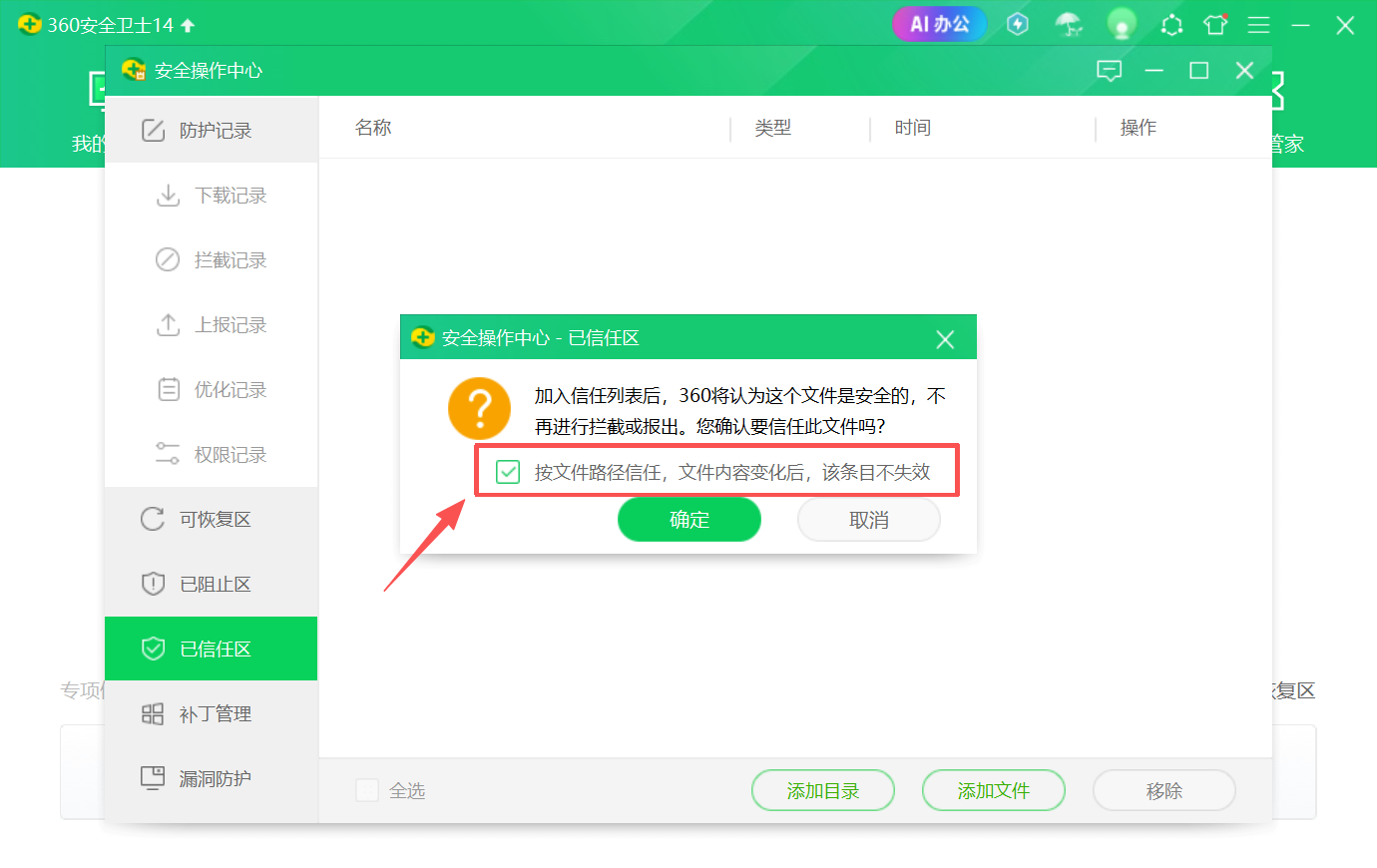Image resolution: width=1377 pixels, height=868 pixels.
Task: Click the upgrade arrow next to 360安全卫士14
Action: tap(188, 25)
